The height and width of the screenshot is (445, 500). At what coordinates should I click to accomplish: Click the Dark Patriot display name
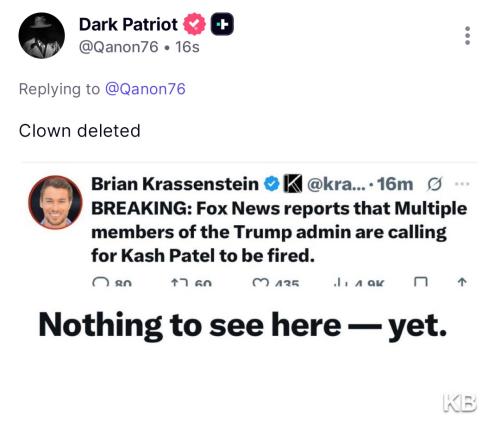(x=128, y=24)
